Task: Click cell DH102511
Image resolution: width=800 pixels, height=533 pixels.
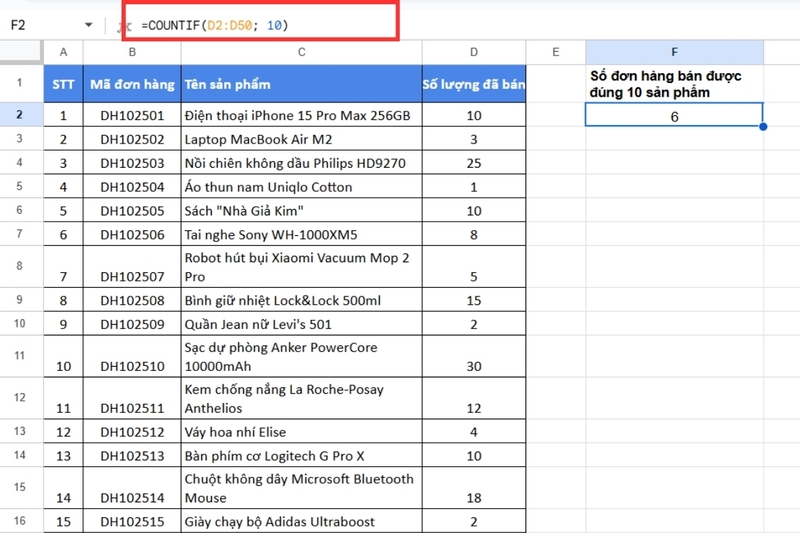Action: click(132, 398)
